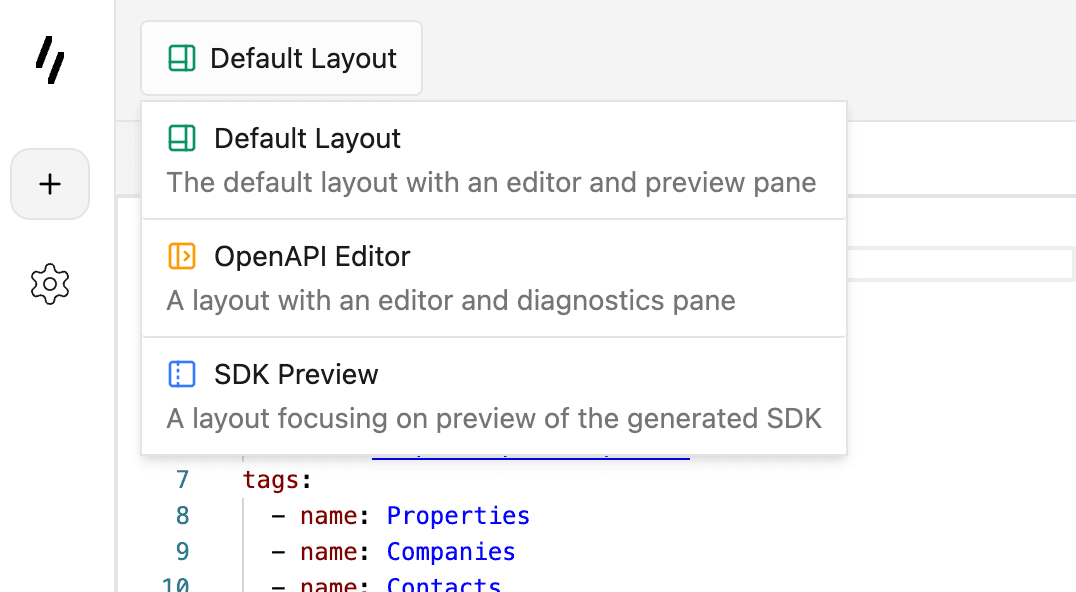Click the green Default Layout icon in the menu

pyautogui.click(x=181, y=138)
